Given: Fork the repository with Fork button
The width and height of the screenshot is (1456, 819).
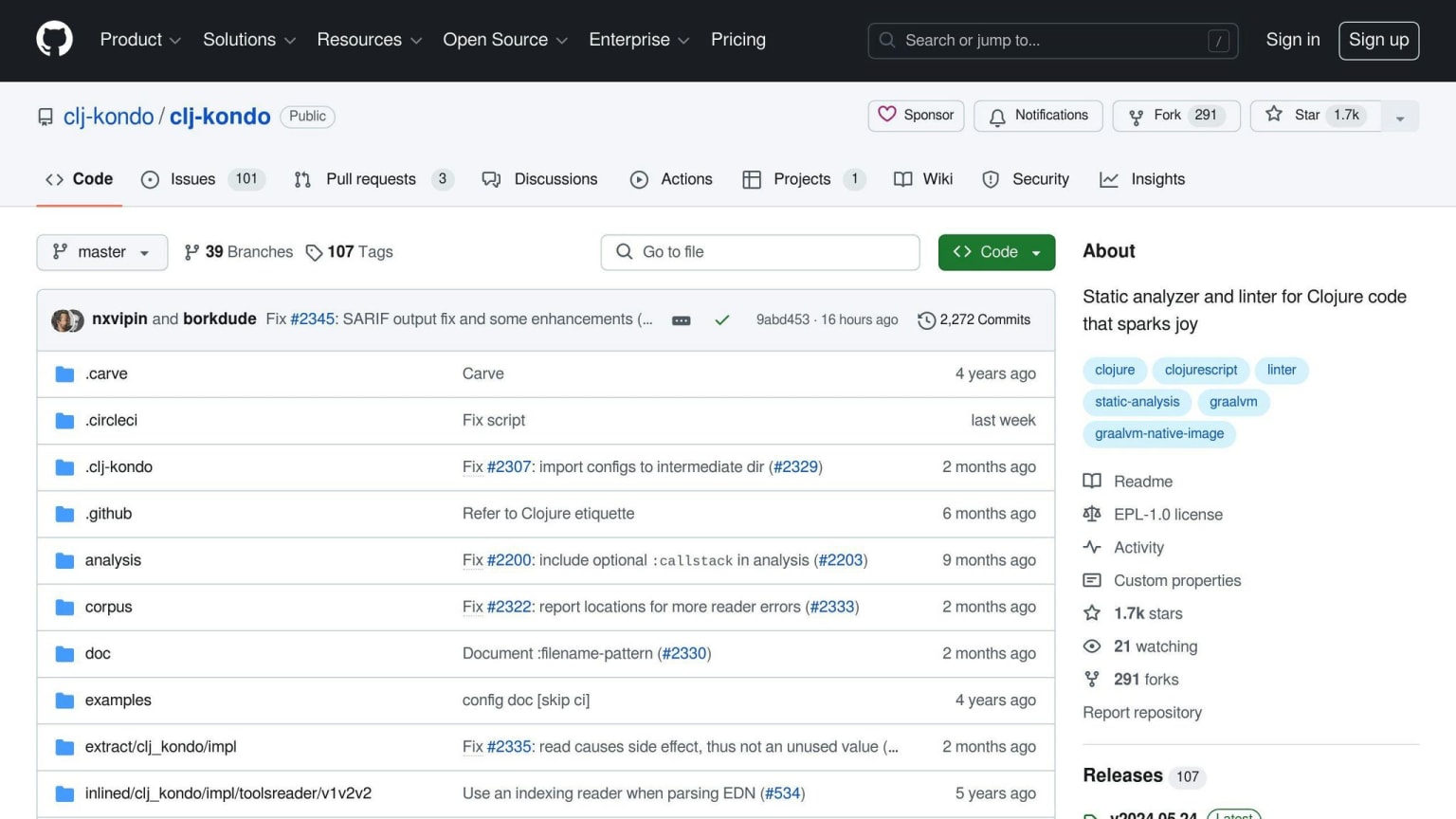Looking at the screenshot, I should [1175, 116].
